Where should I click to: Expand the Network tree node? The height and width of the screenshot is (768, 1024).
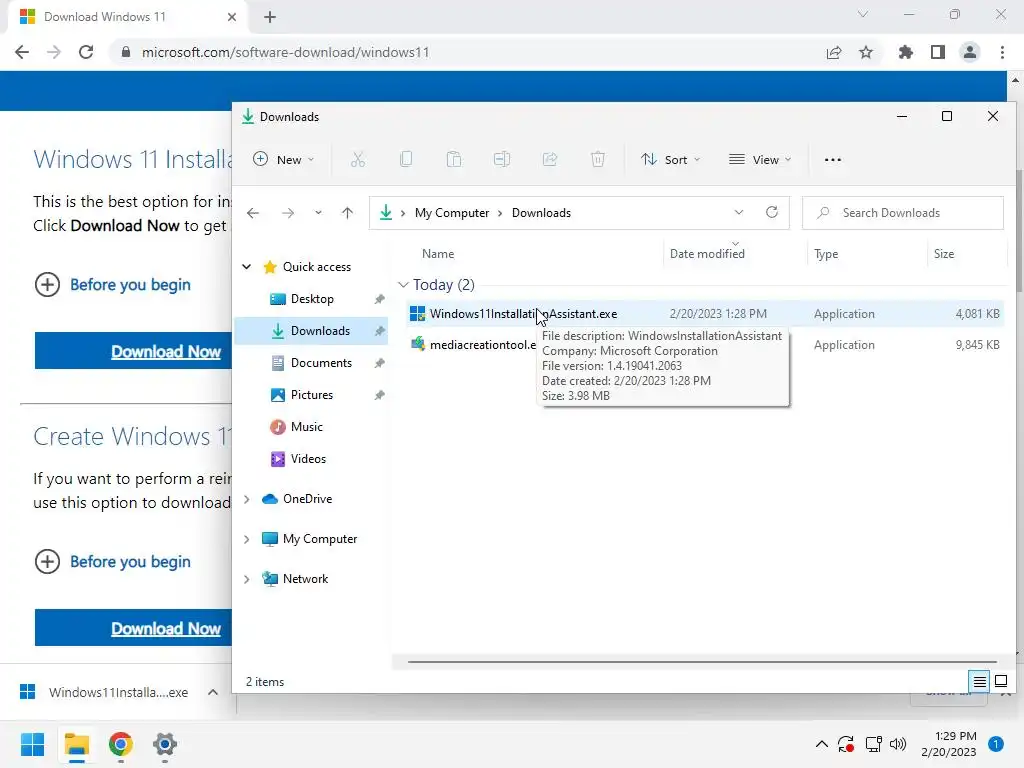(x=247, y=579)
